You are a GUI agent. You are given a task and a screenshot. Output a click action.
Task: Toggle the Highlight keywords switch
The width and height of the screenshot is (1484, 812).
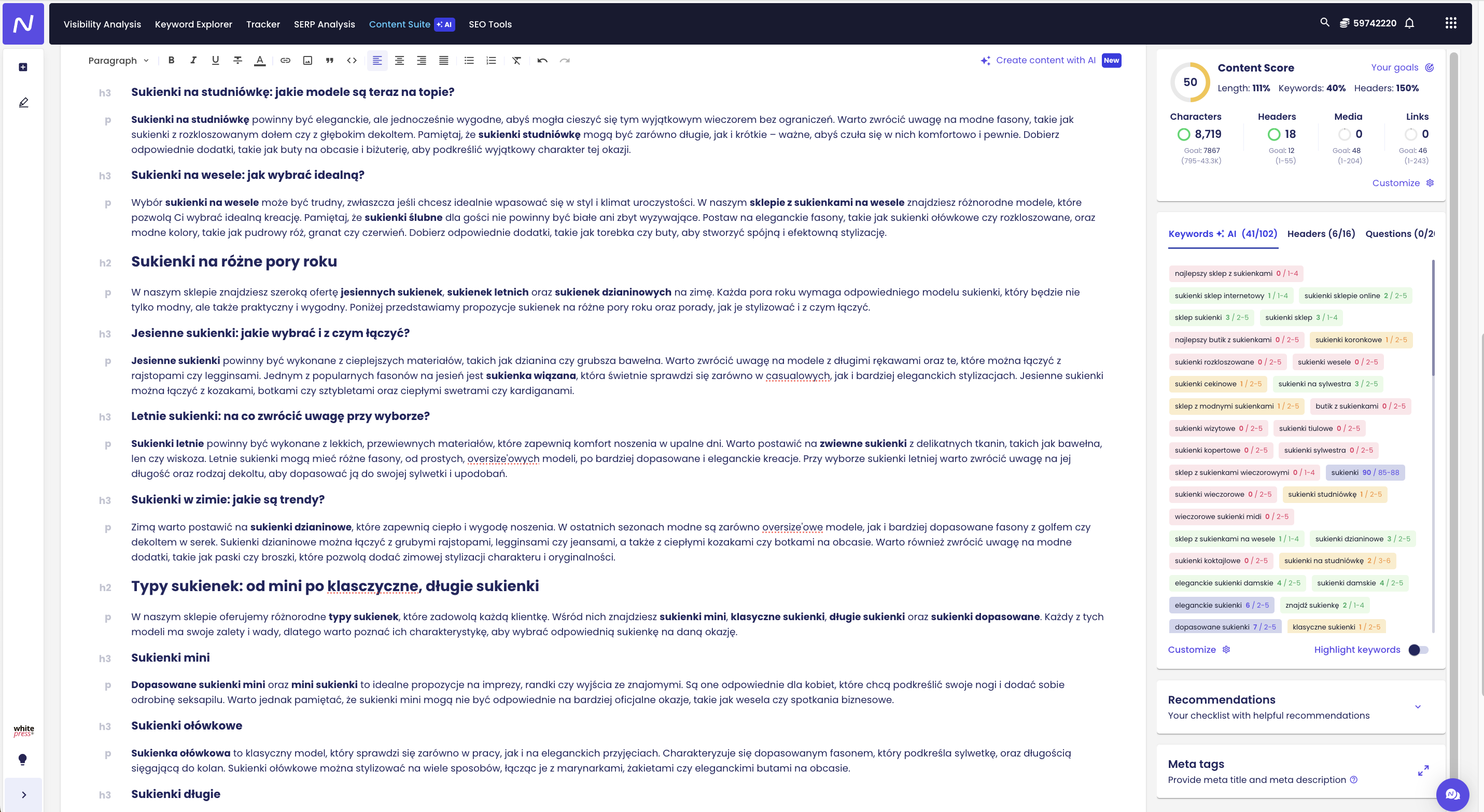coord(1418,650)
